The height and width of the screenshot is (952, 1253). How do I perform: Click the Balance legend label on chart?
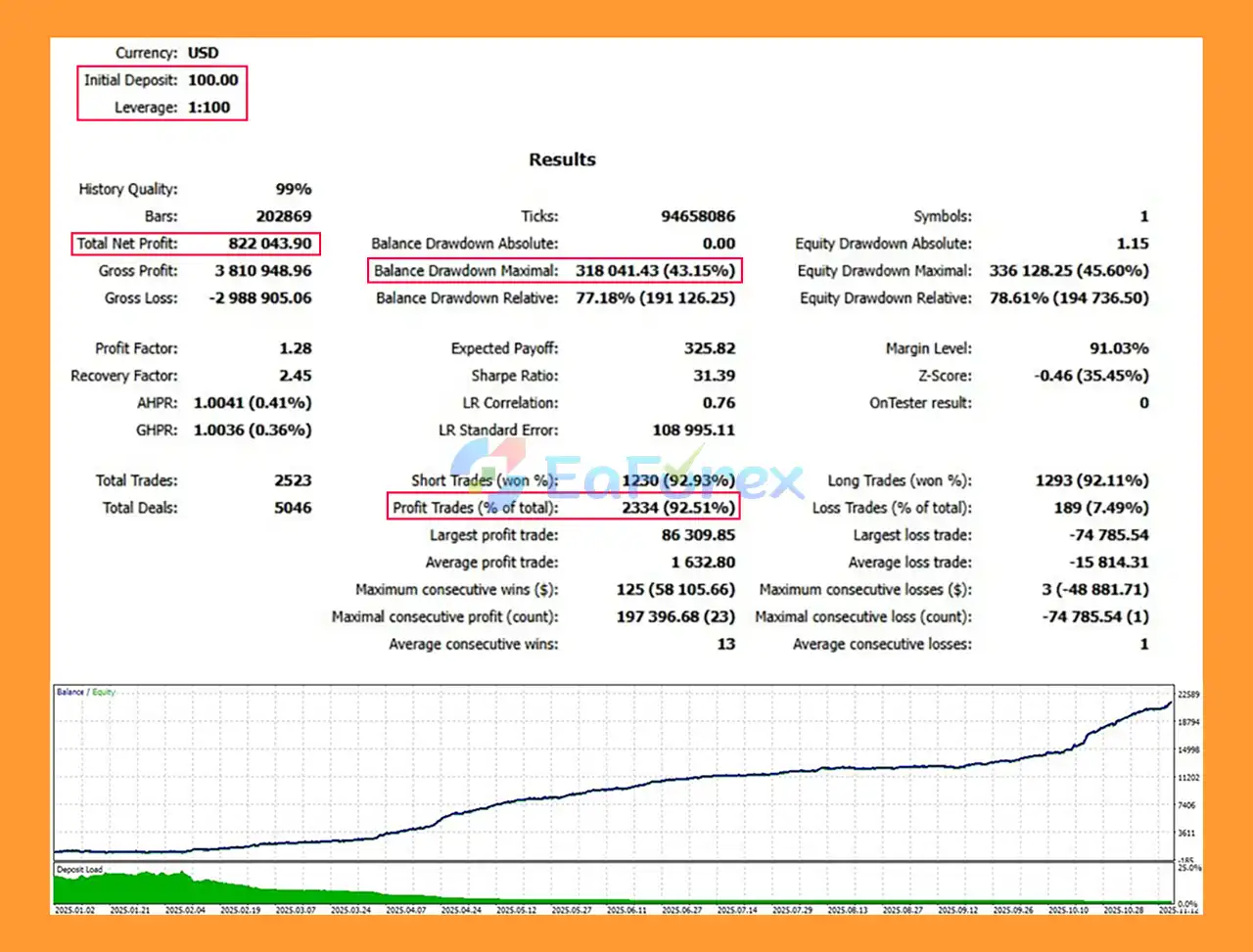[70, 692]
